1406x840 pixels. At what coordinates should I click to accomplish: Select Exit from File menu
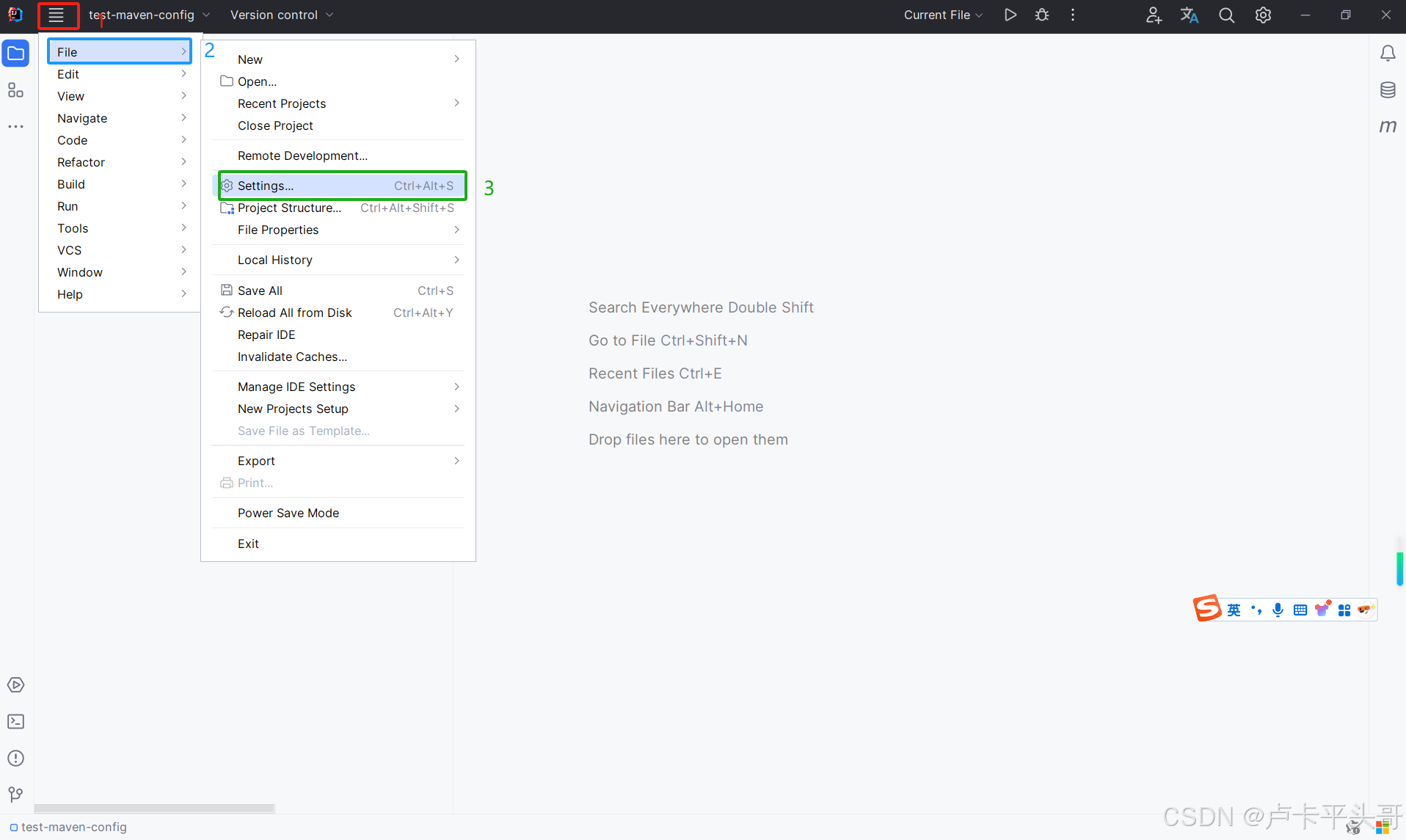(338, 544)
